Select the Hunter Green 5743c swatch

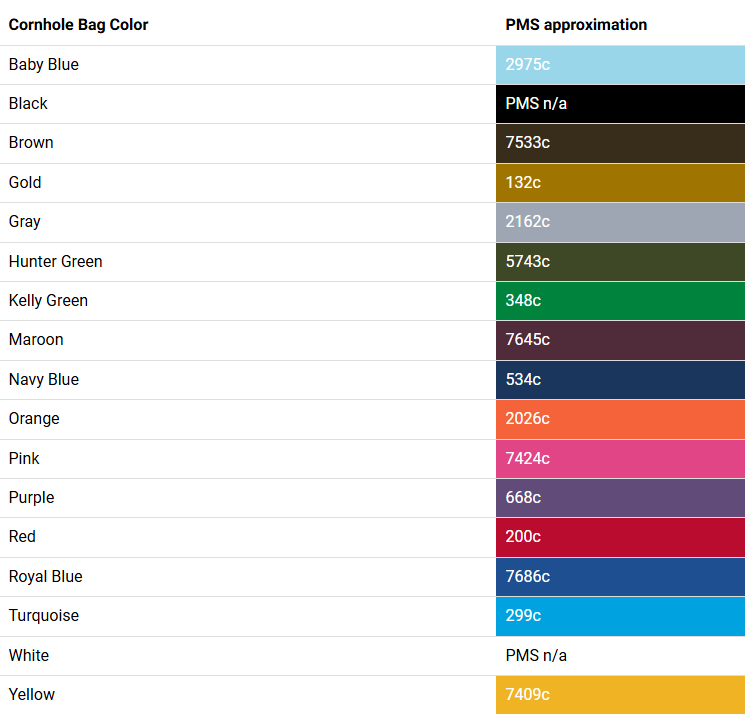point(621,262)
